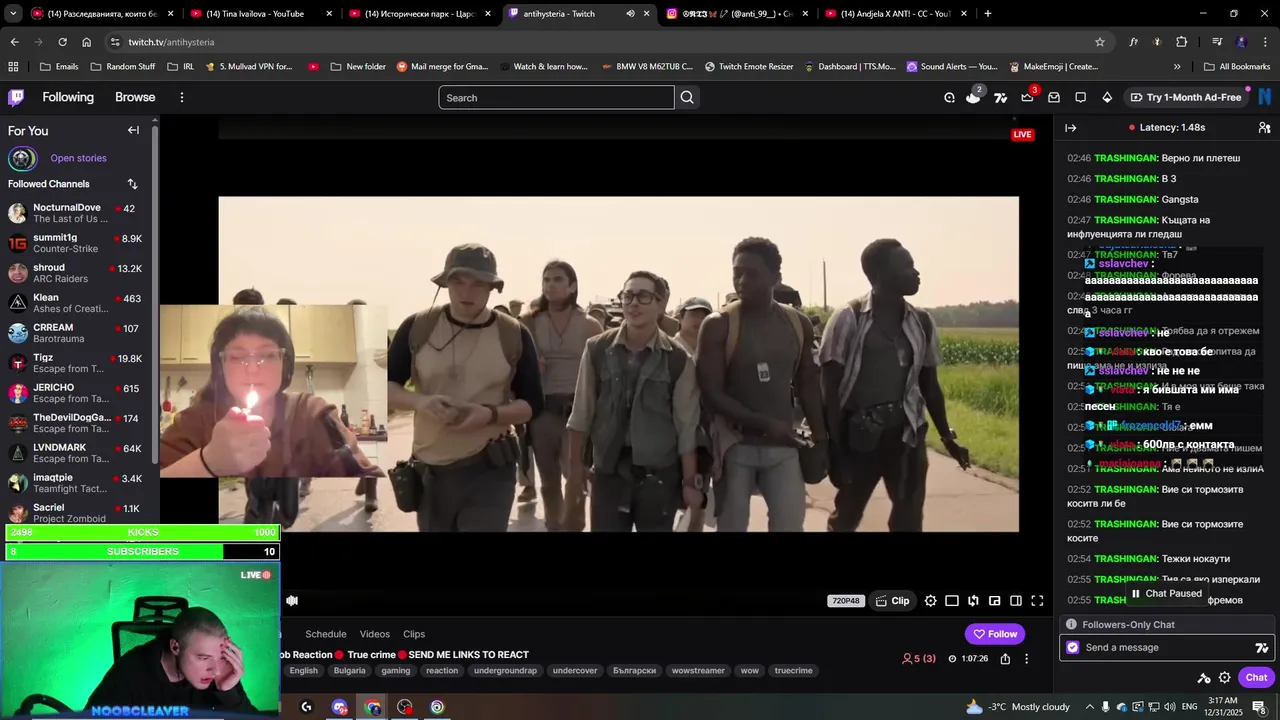Open the All Bookmarks folder

[1236, 67]
